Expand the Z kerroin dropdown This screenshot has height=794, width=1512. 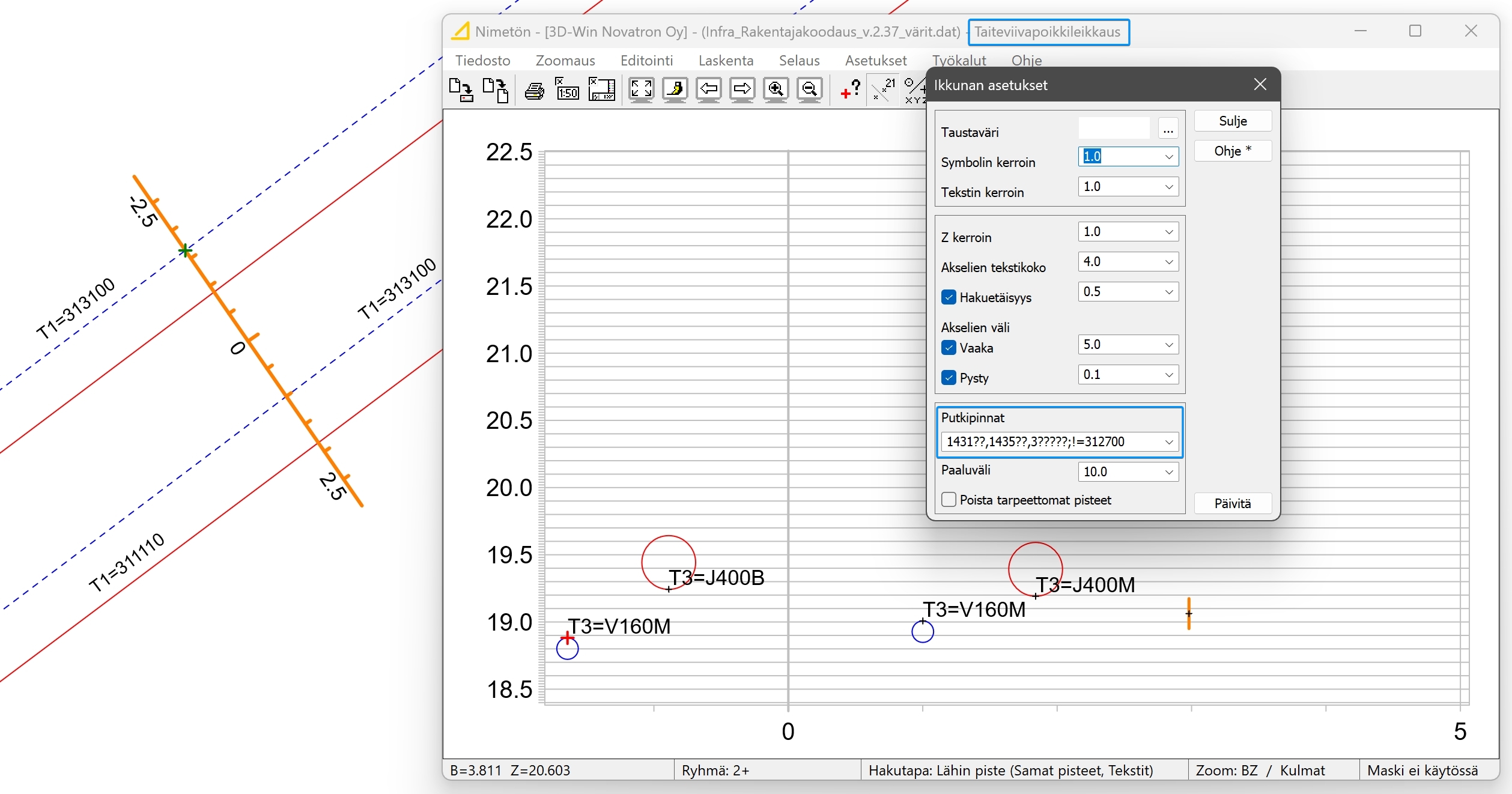pyautogui.click(x=1168, y=232)
